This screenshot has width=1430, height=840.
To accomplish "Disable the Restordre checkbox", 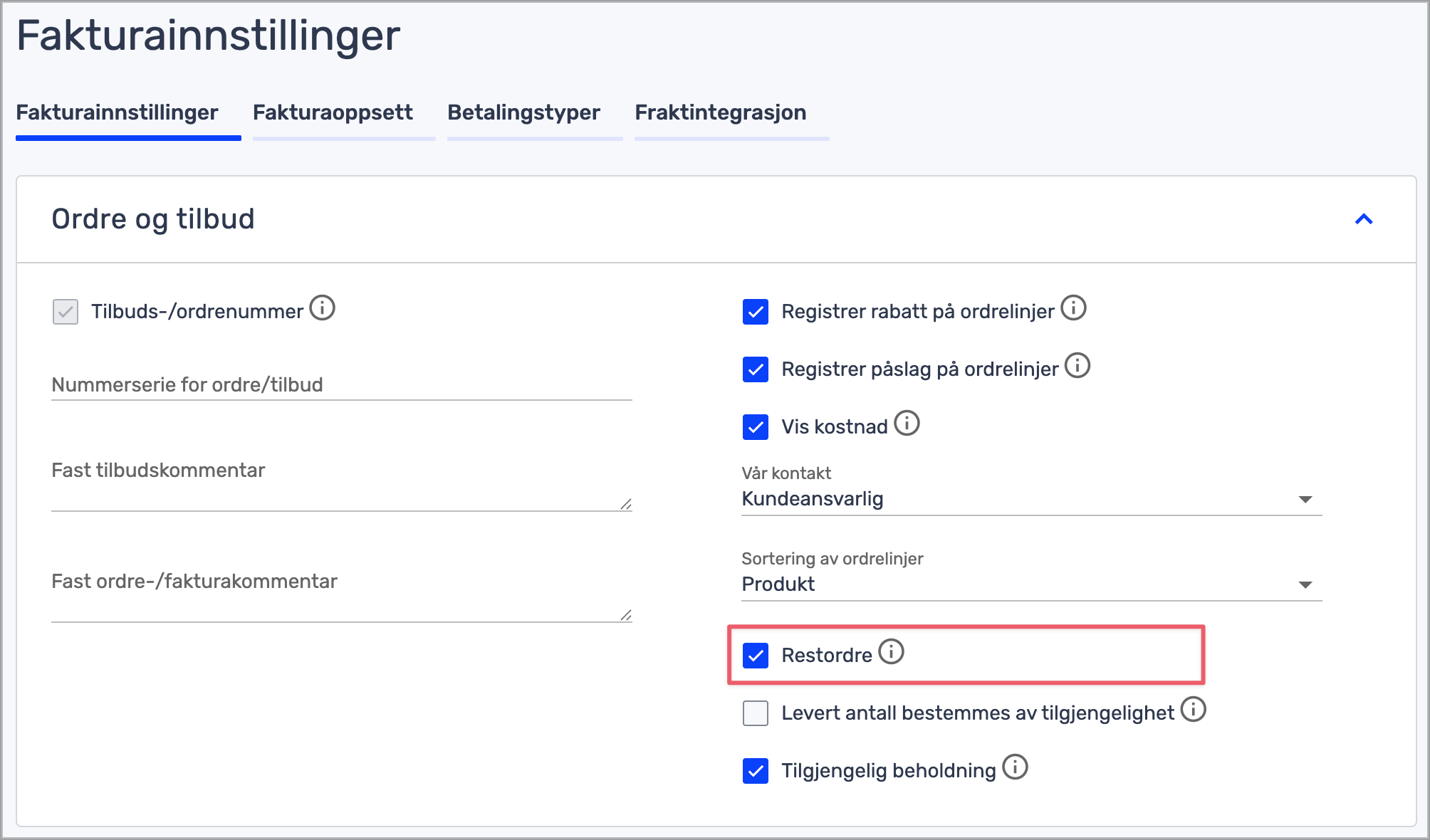I will pos(756,656).
